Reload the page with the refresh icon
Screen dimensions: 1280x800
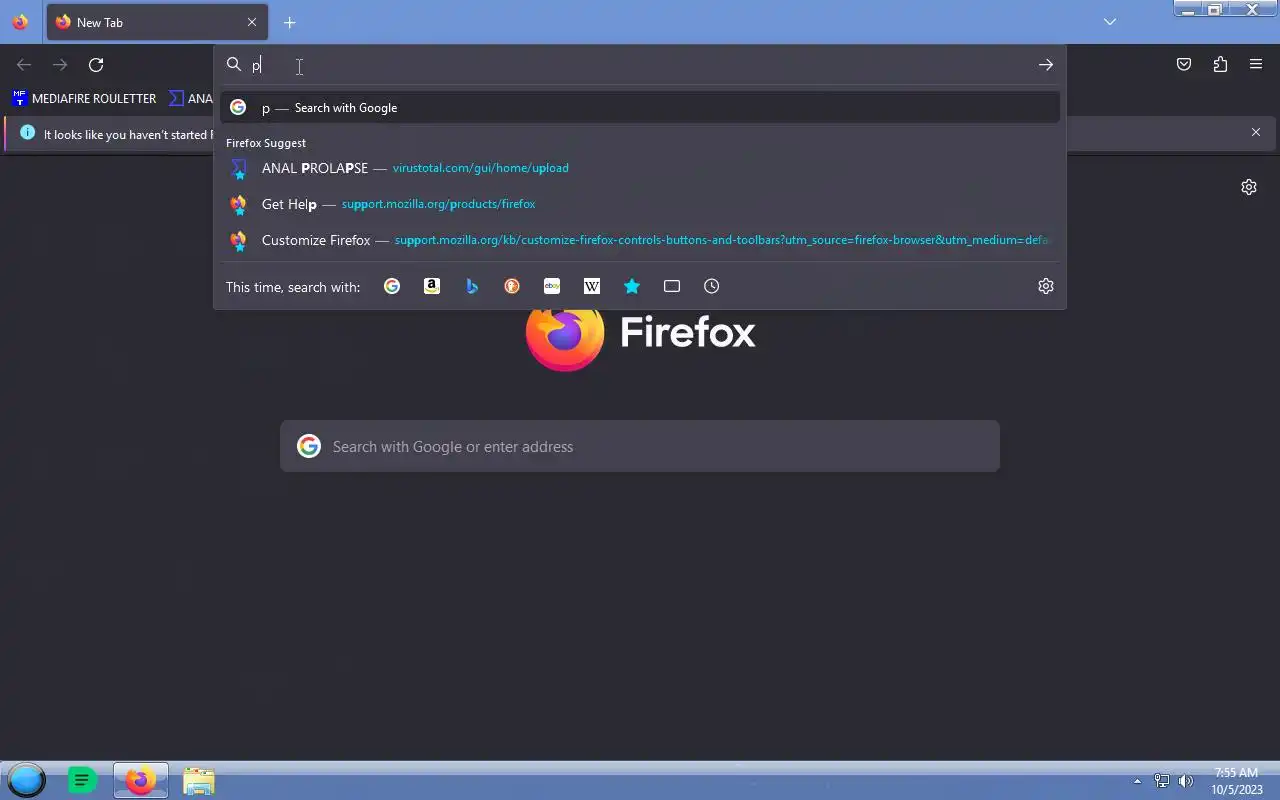(x=96, y=65)
